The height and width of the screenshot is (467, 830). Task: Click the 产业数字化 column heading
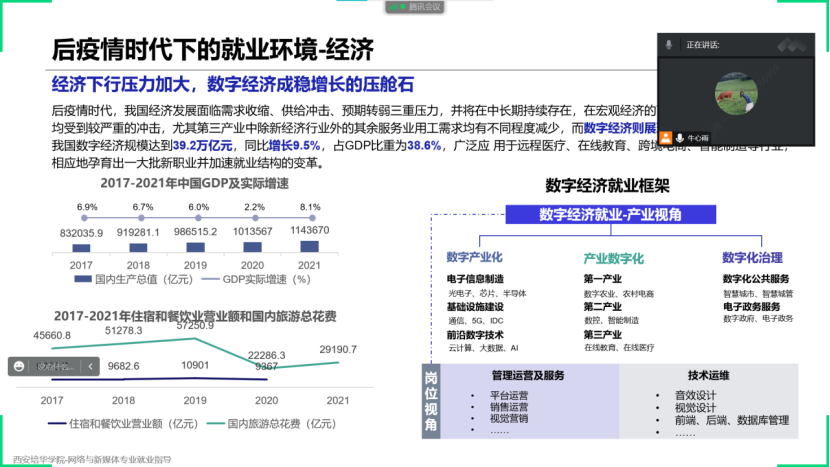click(x=613, y=258)
